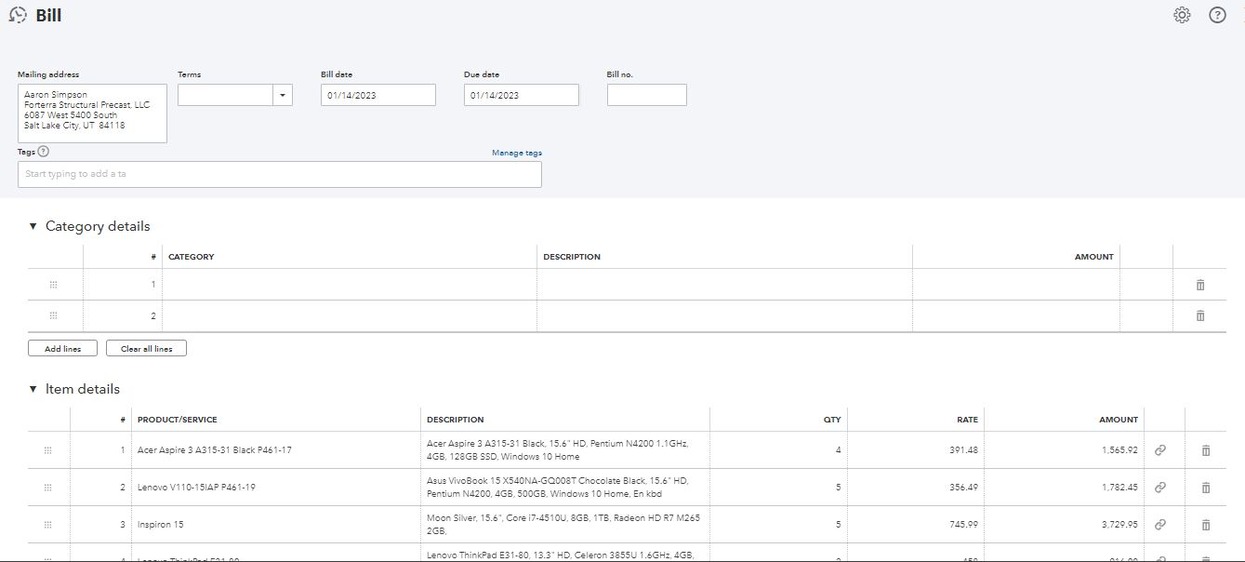Collapse the Category details section
This screenshot has height=562, width=1245.
coord(33,227)
